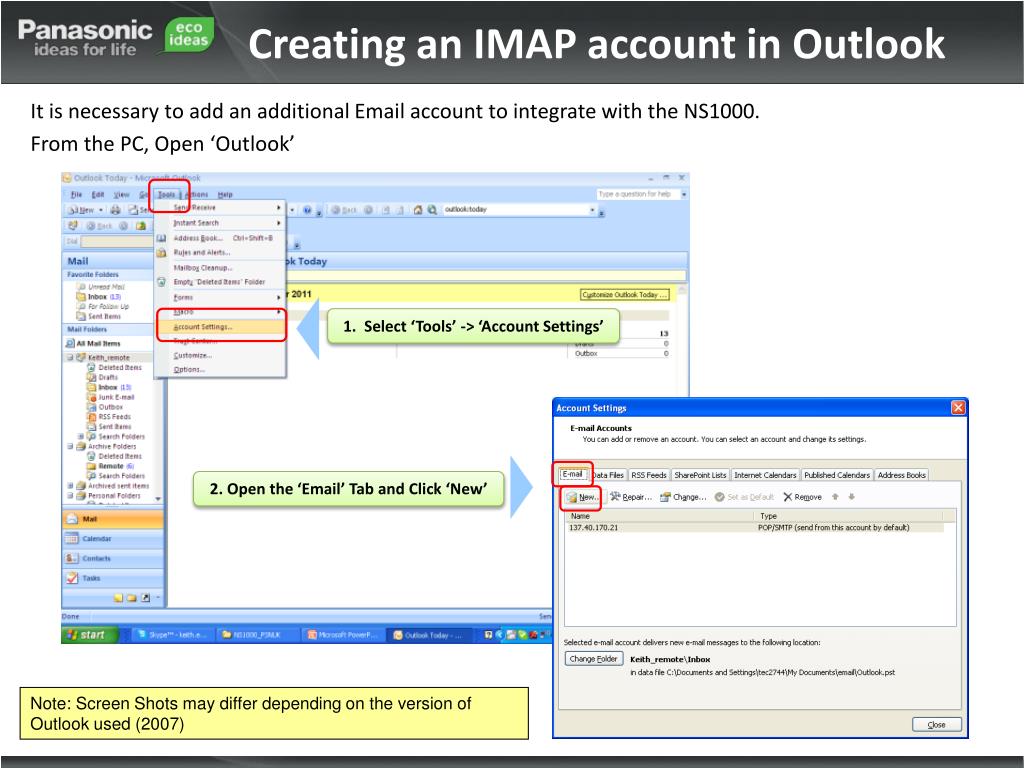This screenshot has height=768, width=1024.
Task: Switch to the Address Books tab
Action: tap(901, 475)
